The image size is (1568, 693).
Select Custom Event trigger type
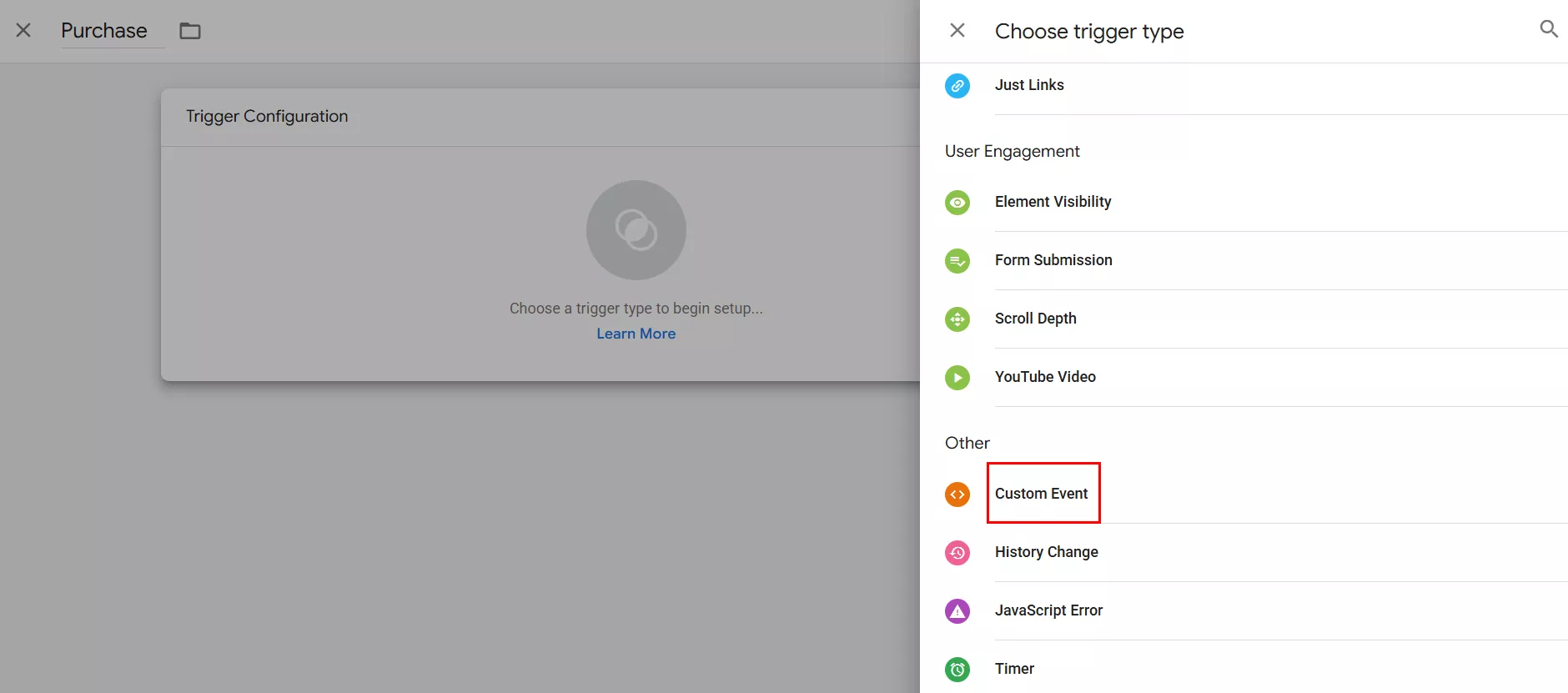(x=1041, y=494)
